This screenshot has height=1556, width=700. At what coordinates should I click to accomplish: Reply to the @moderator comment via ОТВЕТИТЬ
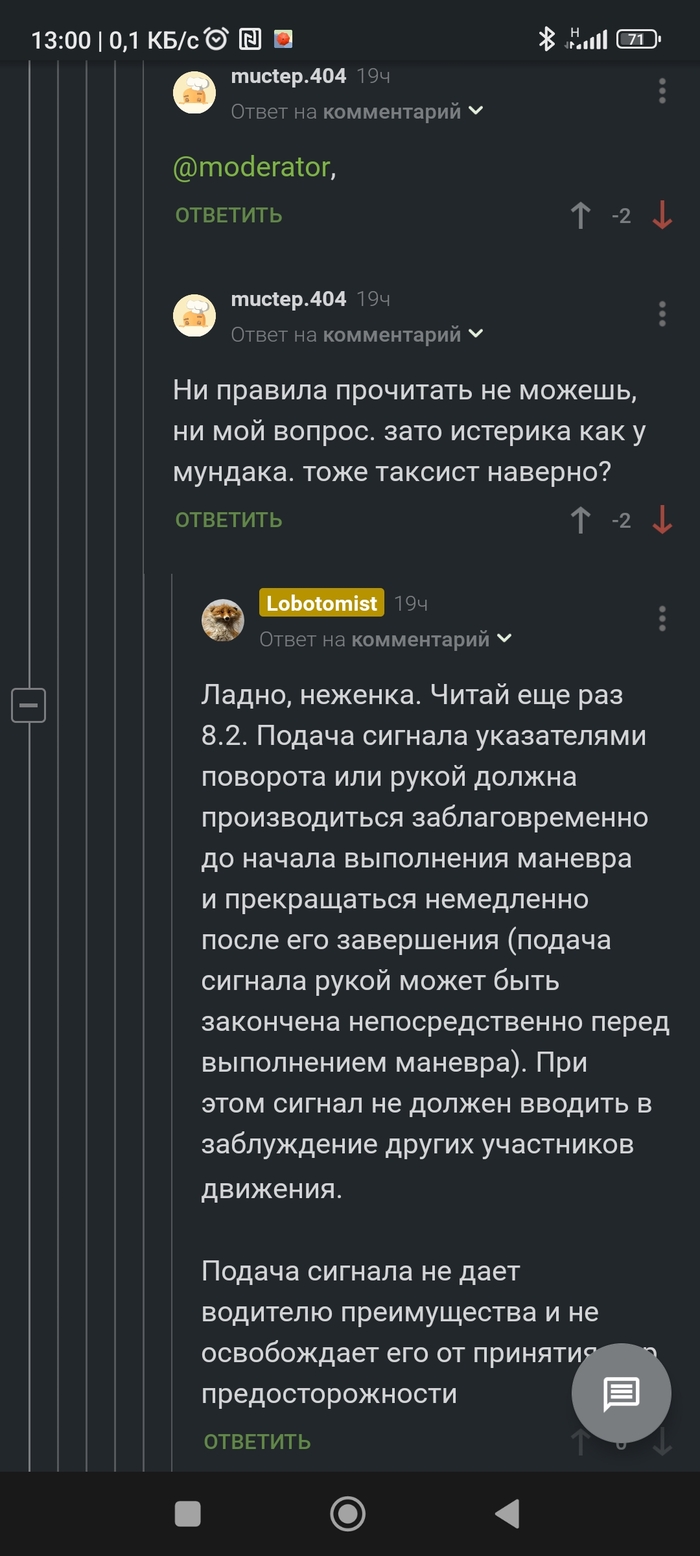(229, 215)
